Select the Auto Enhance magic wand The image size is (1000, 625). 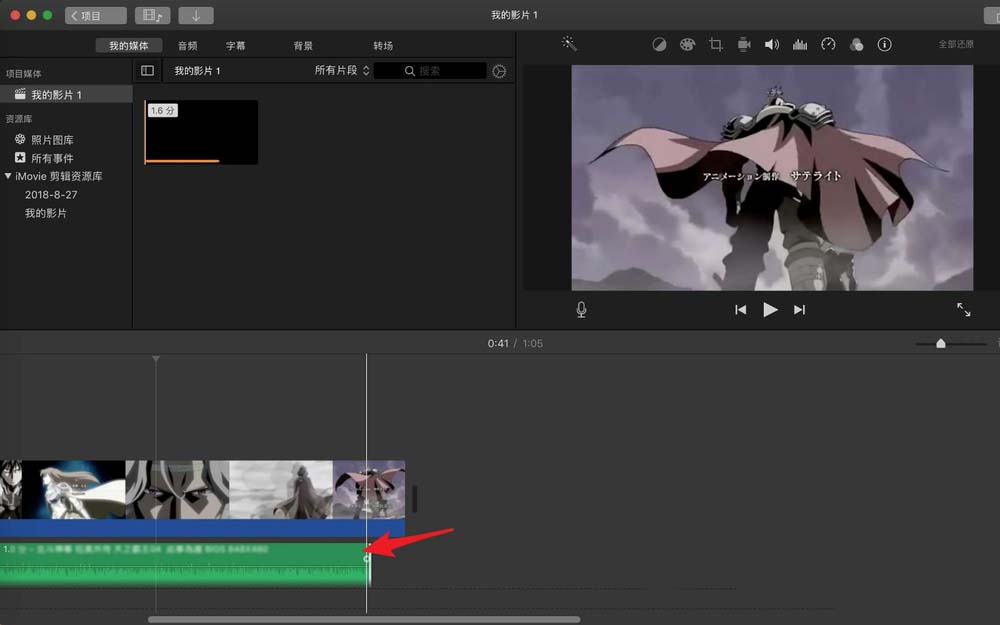point(568,44)
